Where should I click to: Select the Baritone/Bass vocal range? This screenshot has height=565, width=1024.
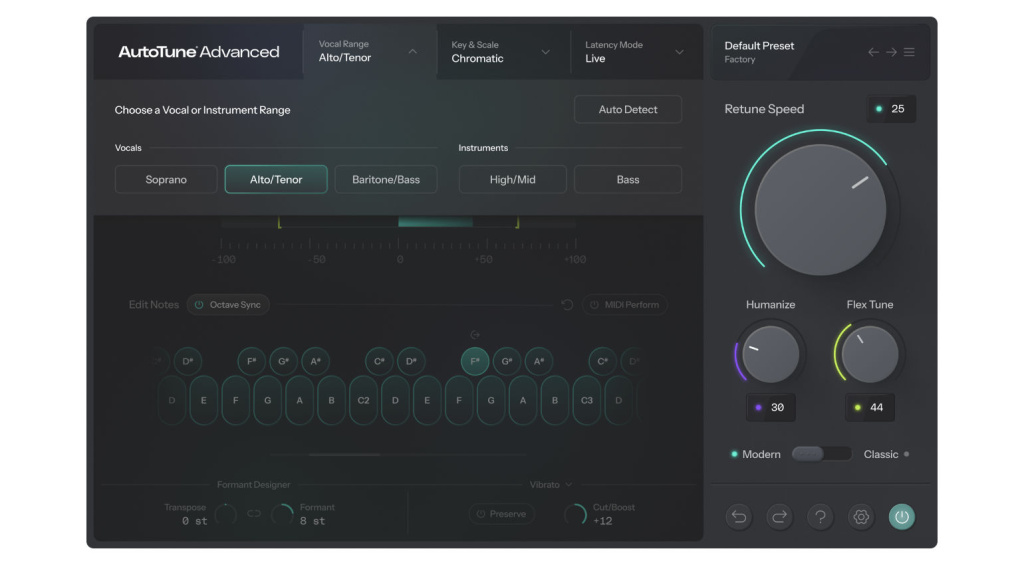(386, 180)
